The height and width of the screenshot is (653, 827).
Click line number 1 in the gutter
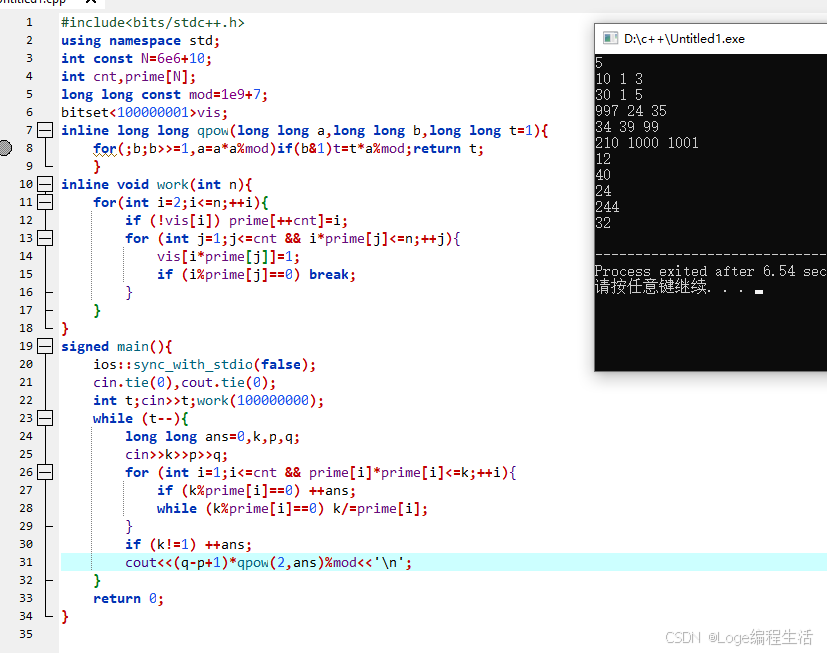[x=30, y=22]
